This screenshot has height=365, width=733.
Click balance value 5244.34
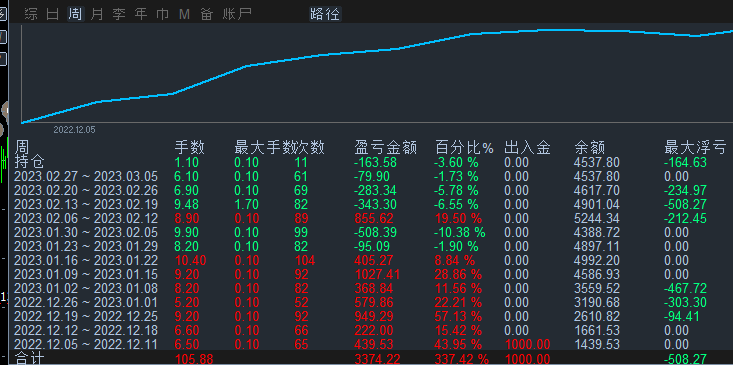click(x=596, y=218)
